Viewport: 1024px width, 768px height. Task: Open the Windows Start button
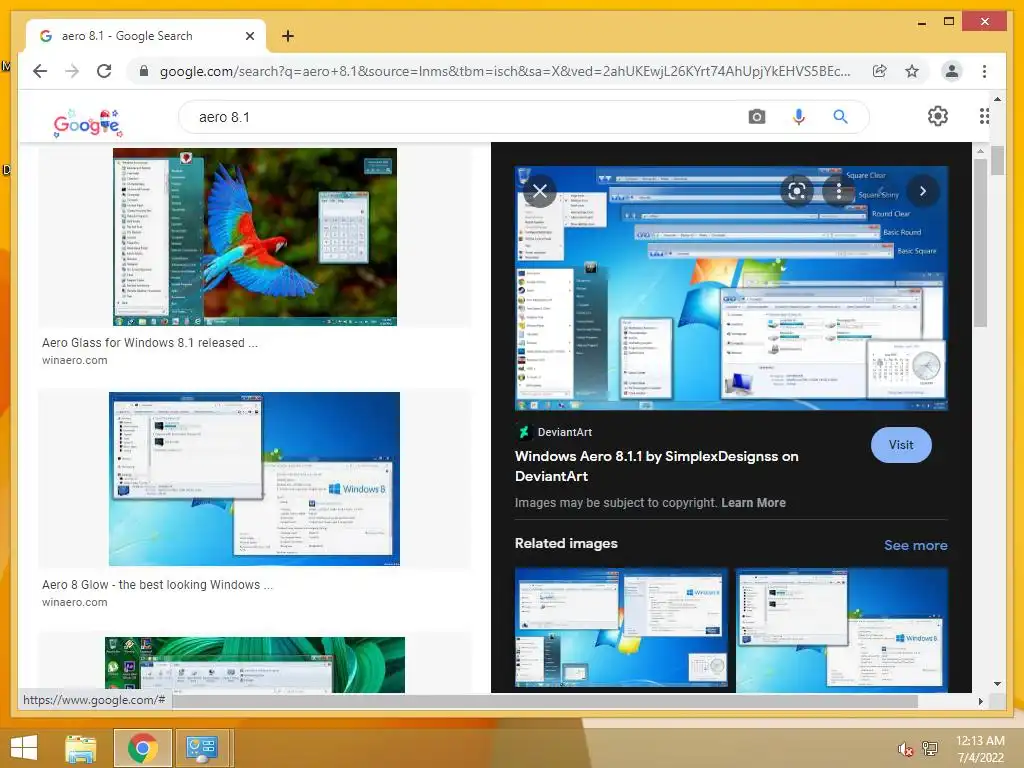(x=24, y=748)
